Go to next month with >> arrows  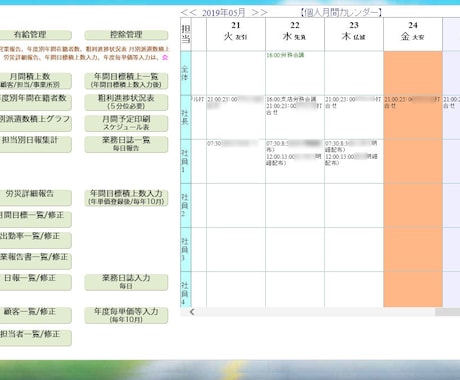tap(260, 13)
